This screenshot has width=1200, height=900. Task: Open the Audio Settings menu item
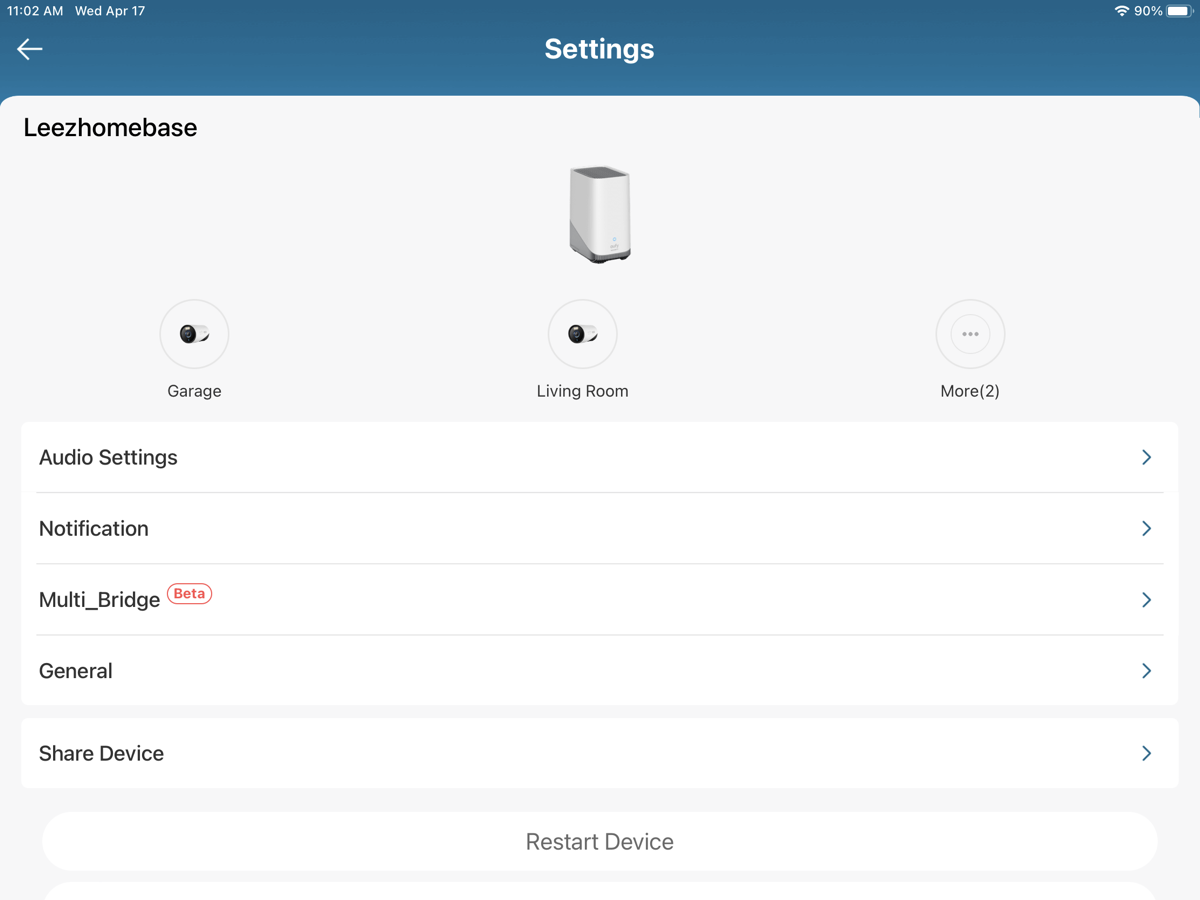(108, 457)
